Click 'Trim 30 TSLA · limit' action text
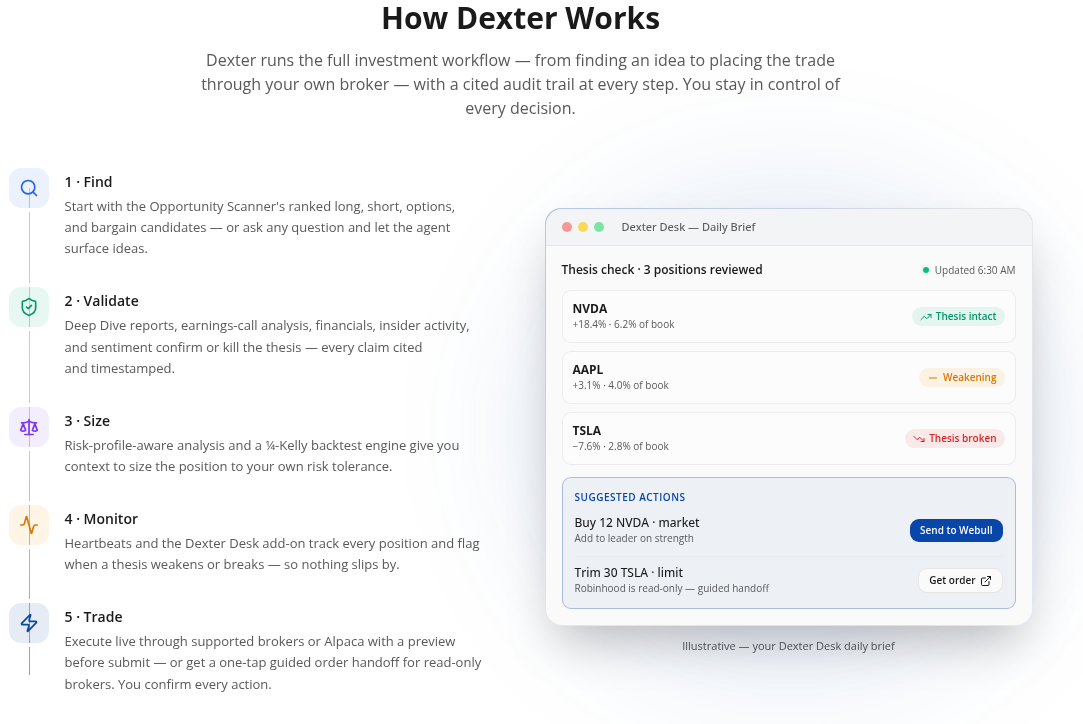 [629, 572]
